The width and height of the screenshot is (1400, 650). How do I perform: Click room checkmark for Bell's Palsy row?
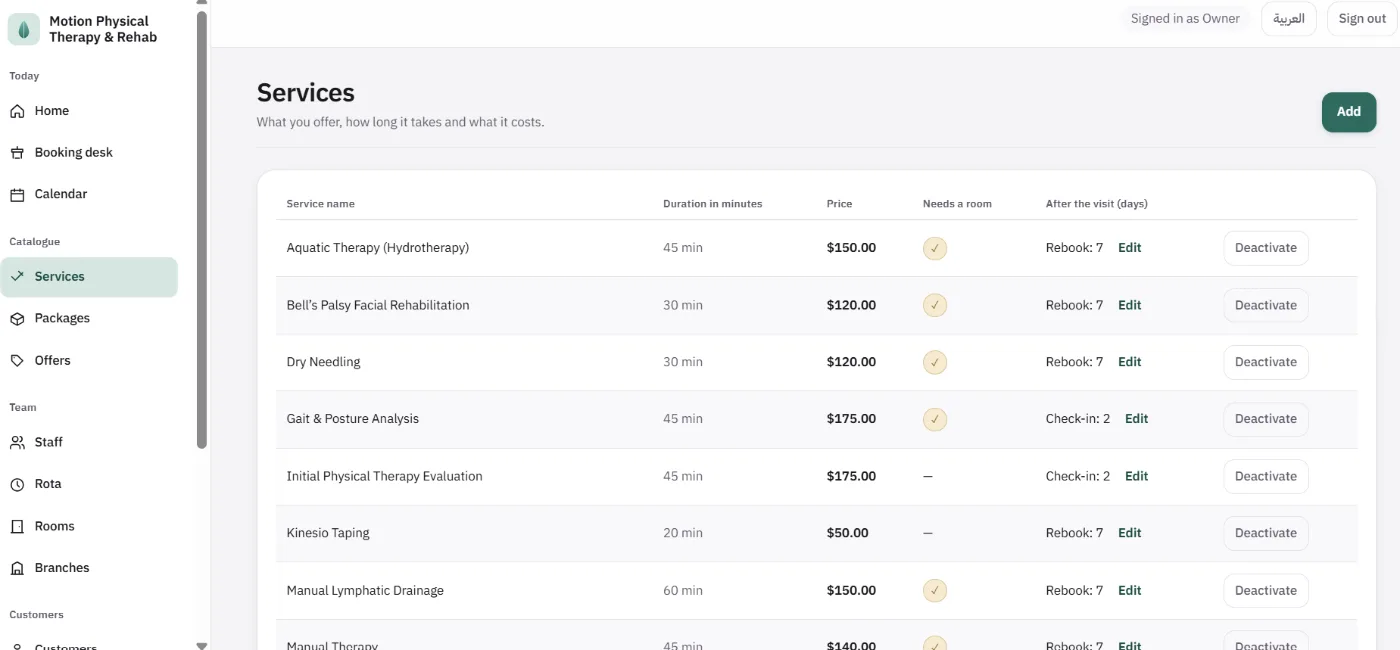click(x=935, y=305)
